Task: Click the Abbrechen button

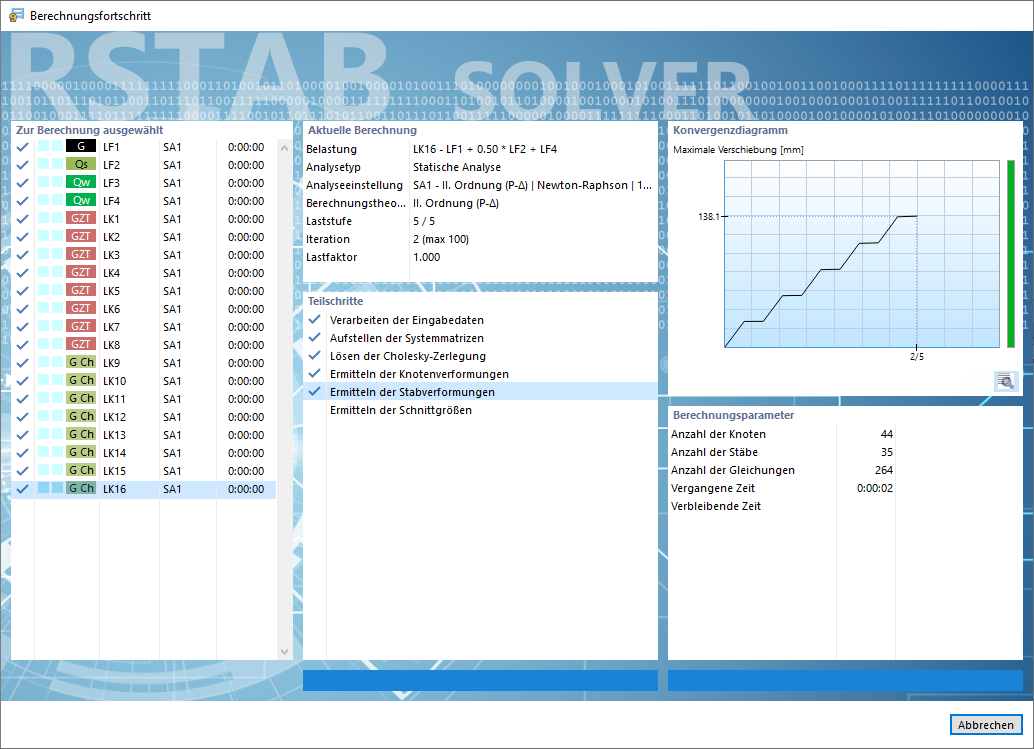Action: coord(986,725)
